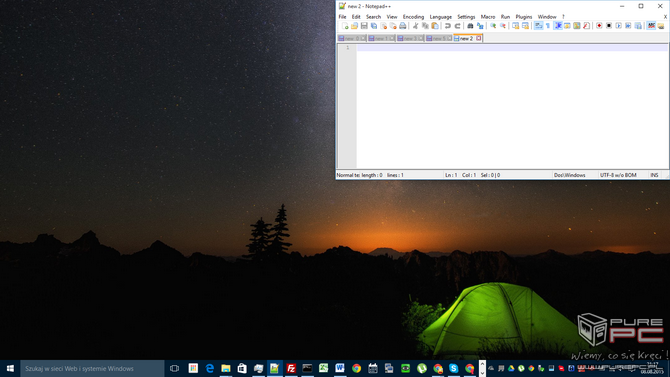Click the Stop macro recording icon
The height and width of the screenshot is (377, 670).
[x=609, y=26]
